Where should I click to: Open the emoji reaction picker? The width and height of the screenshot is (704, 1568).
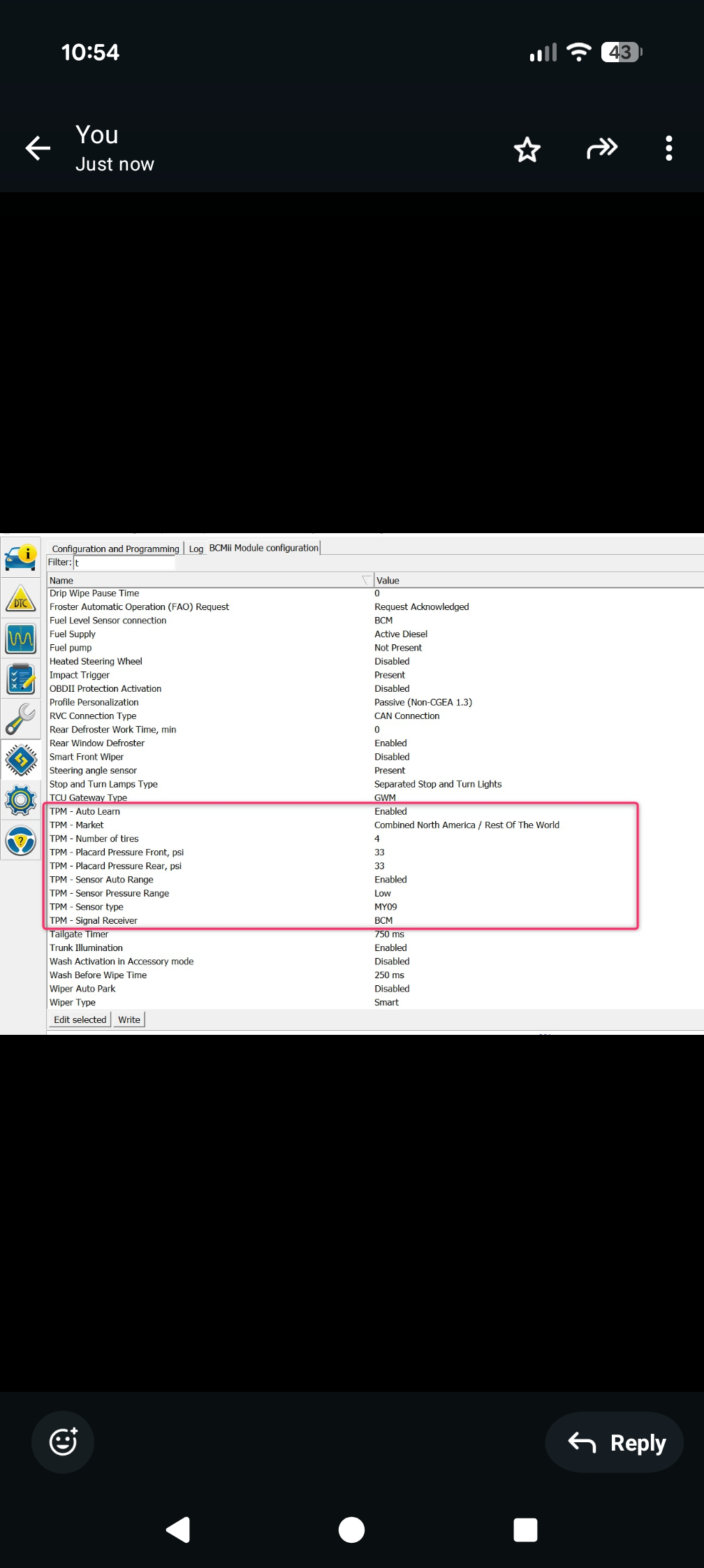click(63, 1442)
